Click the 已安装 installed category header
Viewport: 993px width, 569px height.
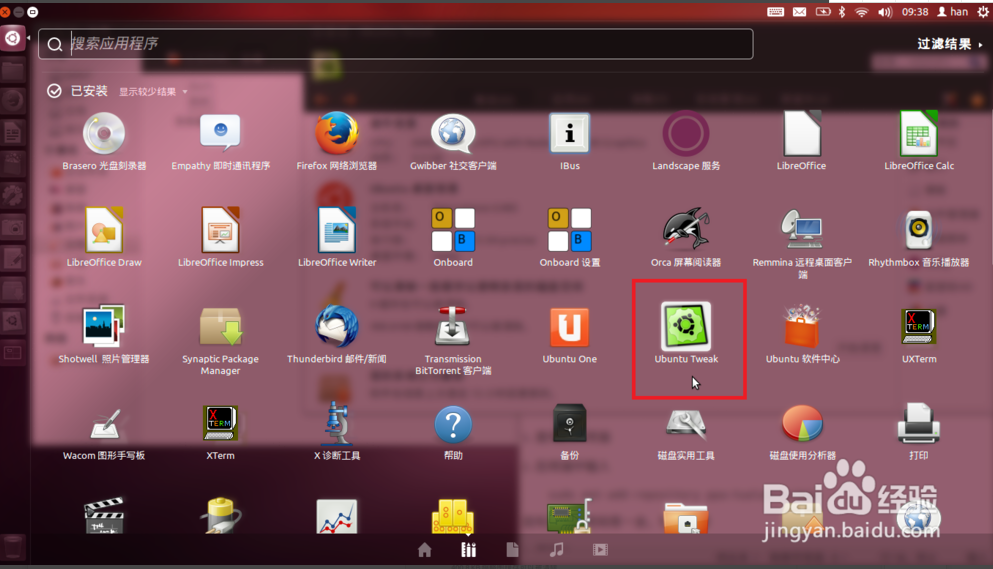tap(78, 91)
